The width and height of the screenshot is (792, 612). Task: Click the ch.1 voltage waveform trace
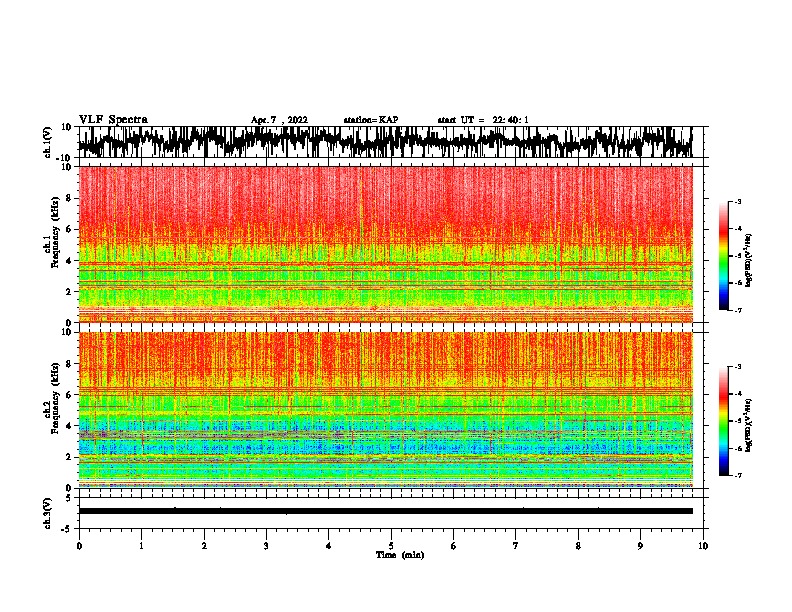click(385, 142)
